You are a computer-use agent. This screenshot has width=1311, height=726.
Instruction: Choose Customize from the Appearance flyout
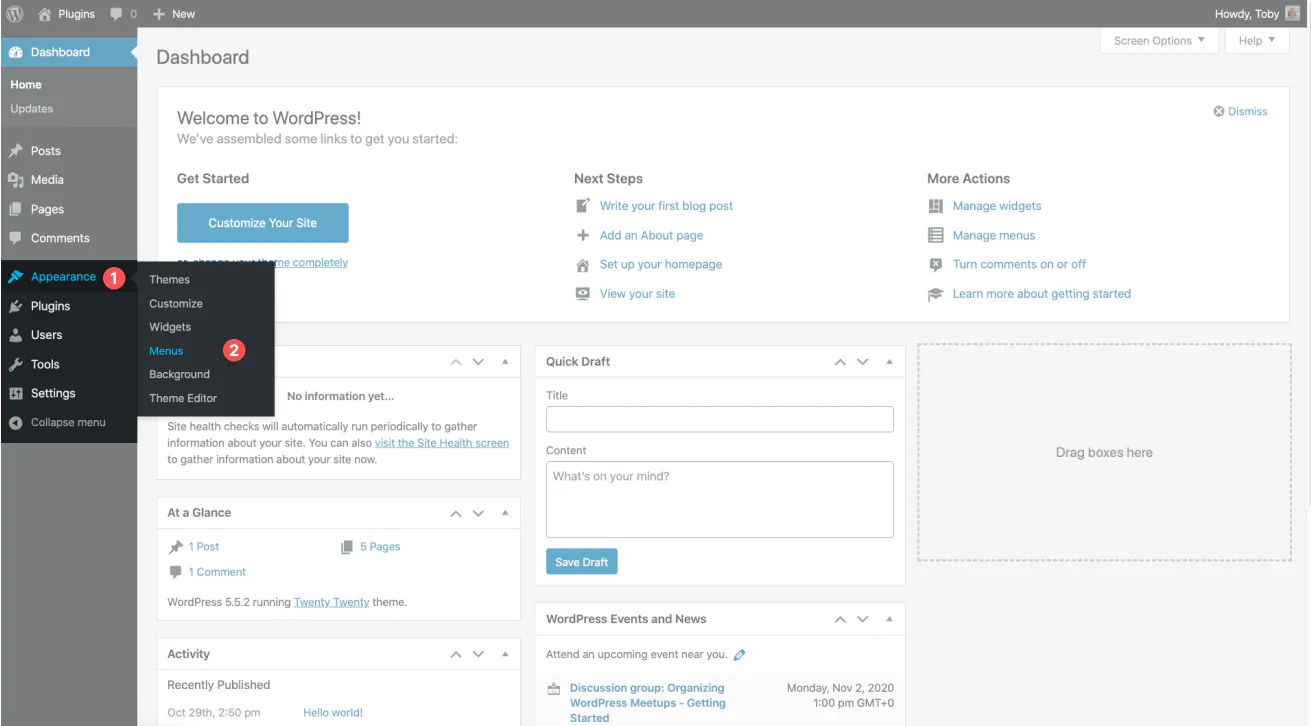click(176, 304)
